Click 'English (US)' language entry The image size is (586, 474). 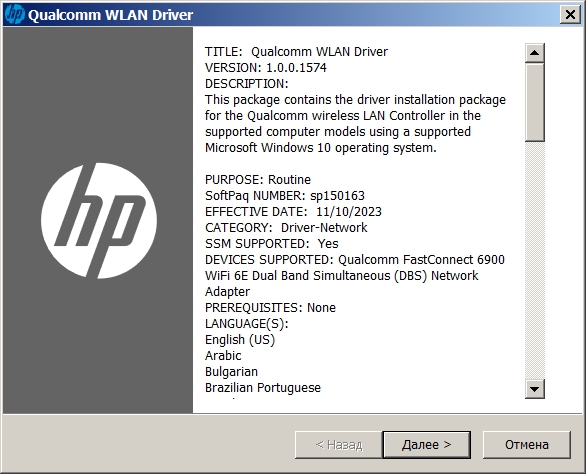point(240,340)
